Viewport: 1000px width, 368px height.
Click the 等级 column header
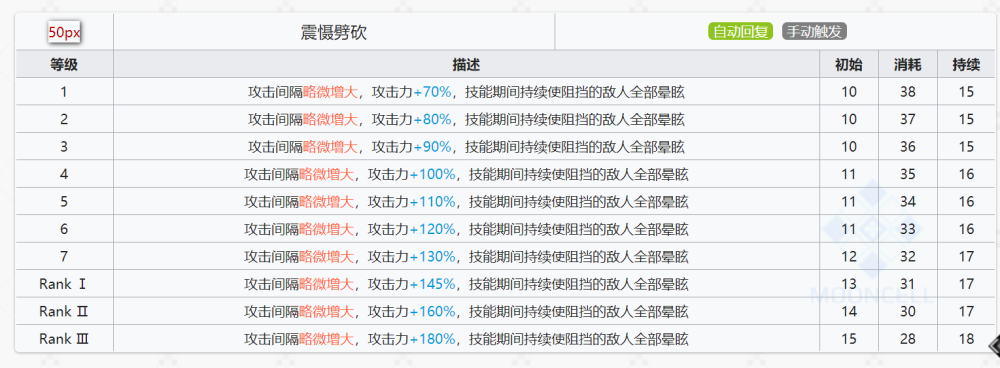(x=64, y=64)
